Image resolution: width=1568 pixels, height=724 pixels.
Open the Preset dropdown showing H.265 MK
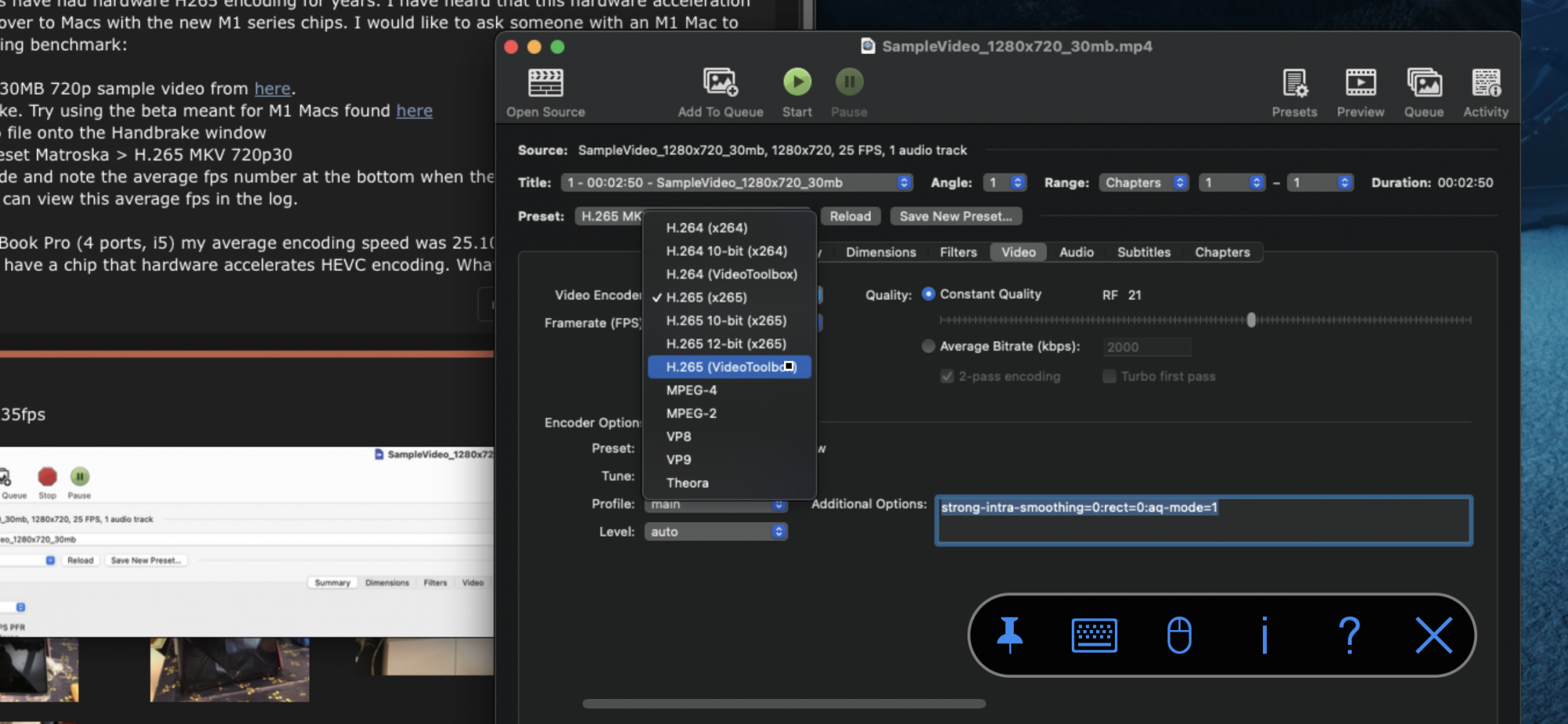610,216
